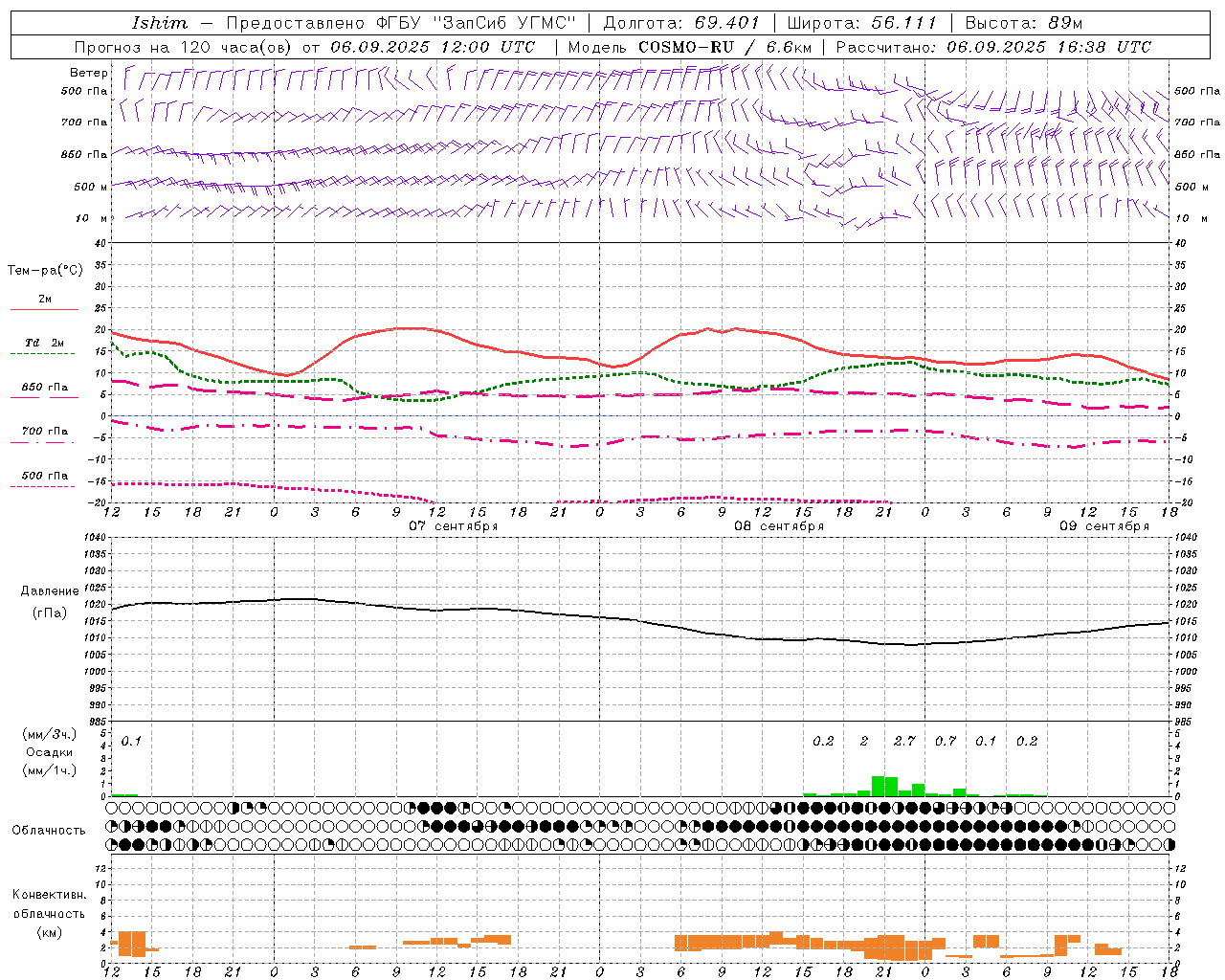
Task: Click the Облачность cloud cover label
Action: tap(49, 831)
